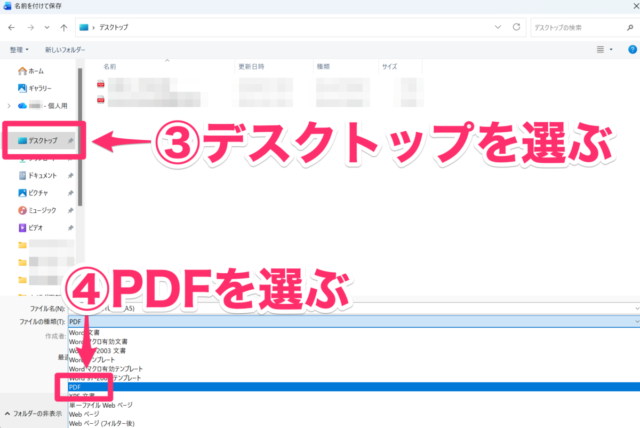Go to the ミュージック folder

coord(42,211)
